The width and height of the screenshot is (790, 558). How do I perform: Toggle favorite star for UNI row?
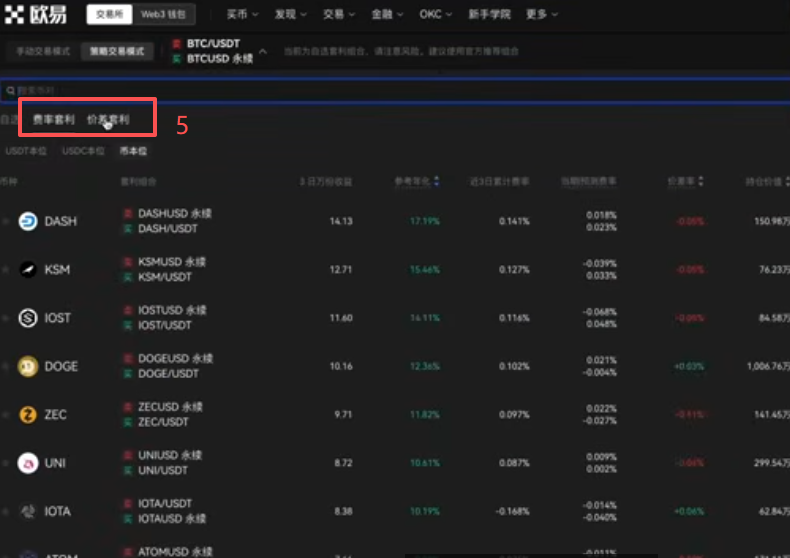[x=6, y=463]
